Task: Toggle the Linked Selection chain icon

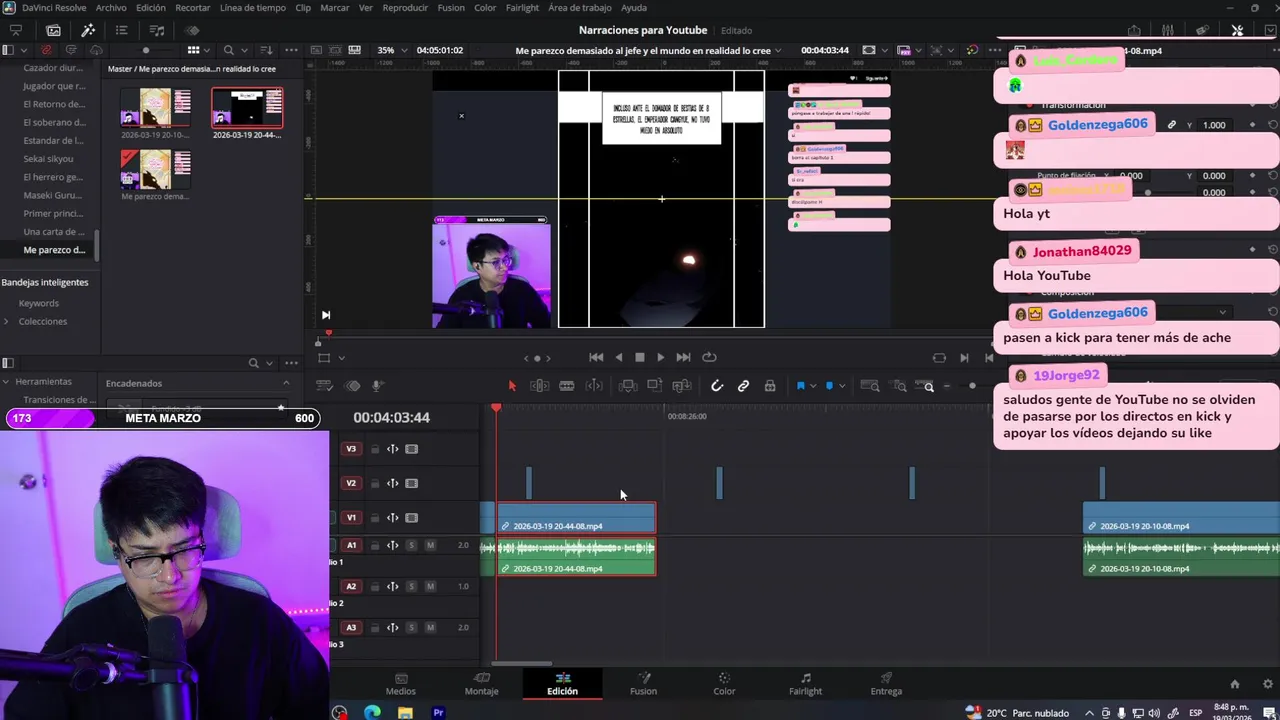Action: (743, 386)
